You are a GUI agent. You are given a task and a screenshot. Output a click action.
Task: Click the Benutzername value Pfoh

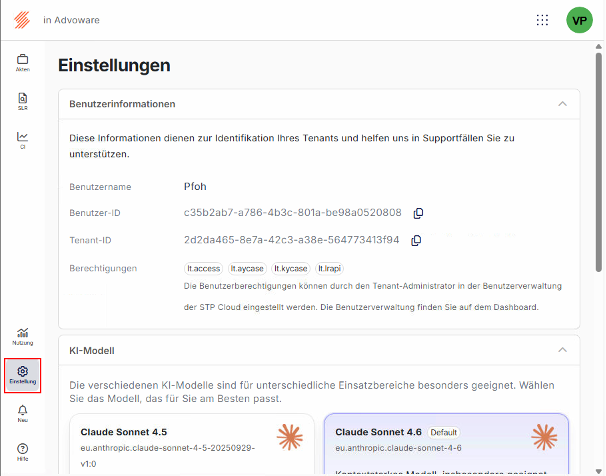(x=195, y=187)
